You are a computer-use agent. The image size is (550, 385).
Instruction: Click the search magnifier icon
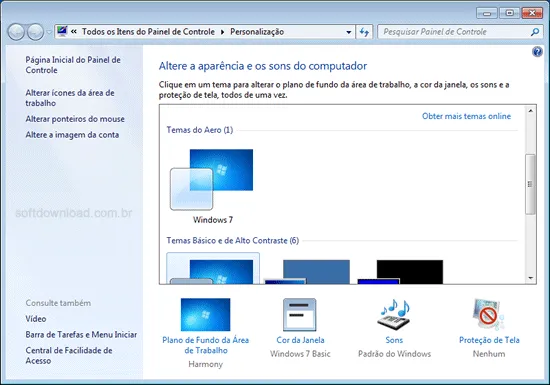pos(535,32)
